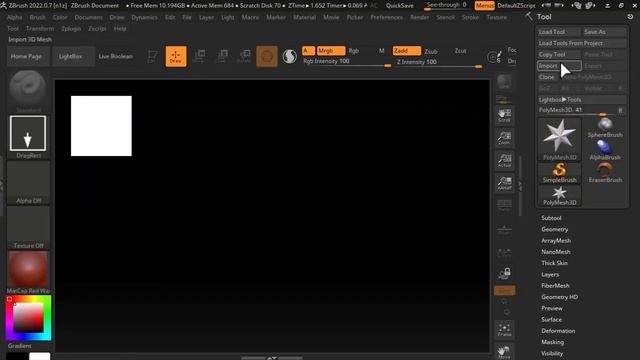Click the Frame icon in right shelf

(504, 330)
